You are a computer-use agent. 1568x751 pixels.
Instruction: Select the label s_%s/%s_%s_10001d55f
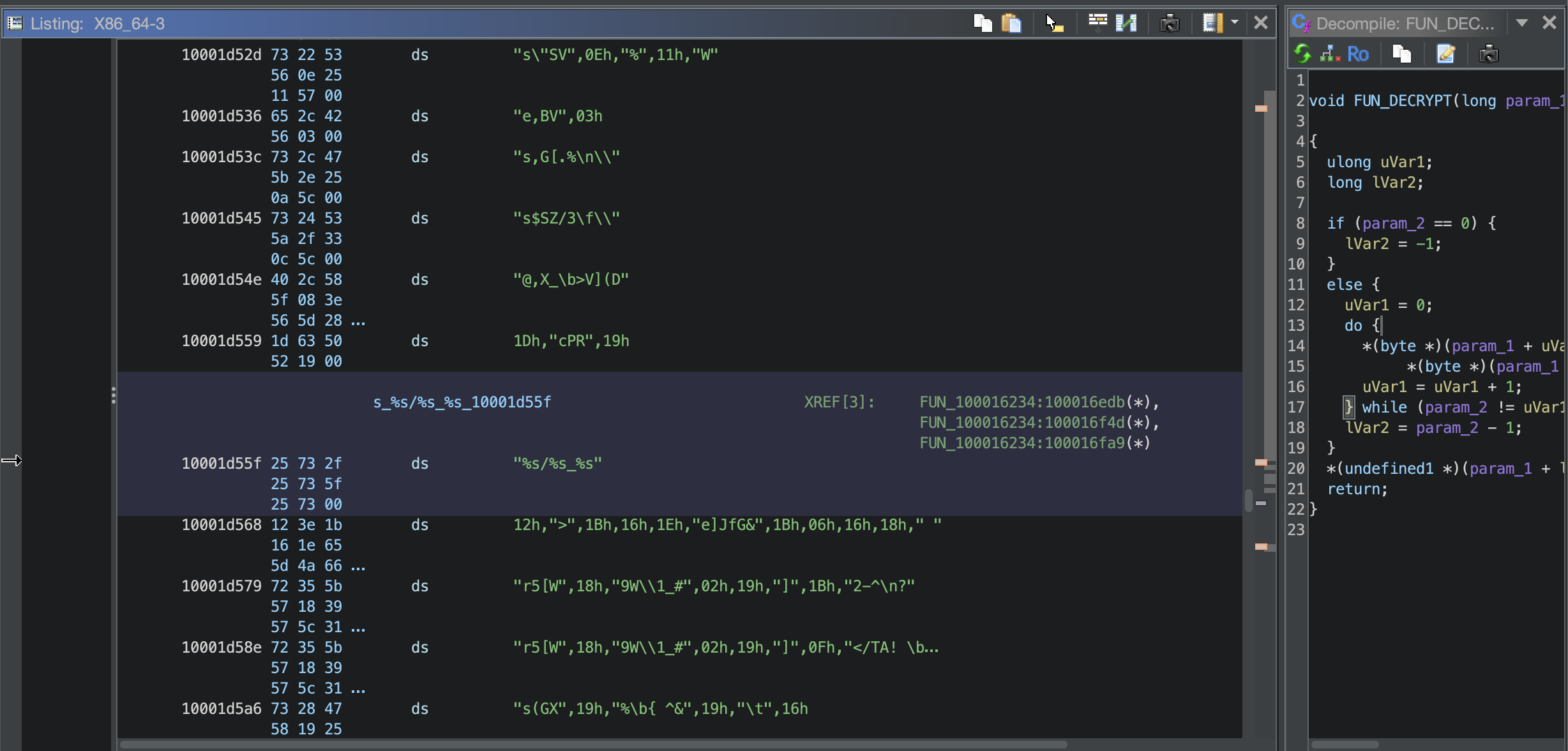(x=462, y=402)
